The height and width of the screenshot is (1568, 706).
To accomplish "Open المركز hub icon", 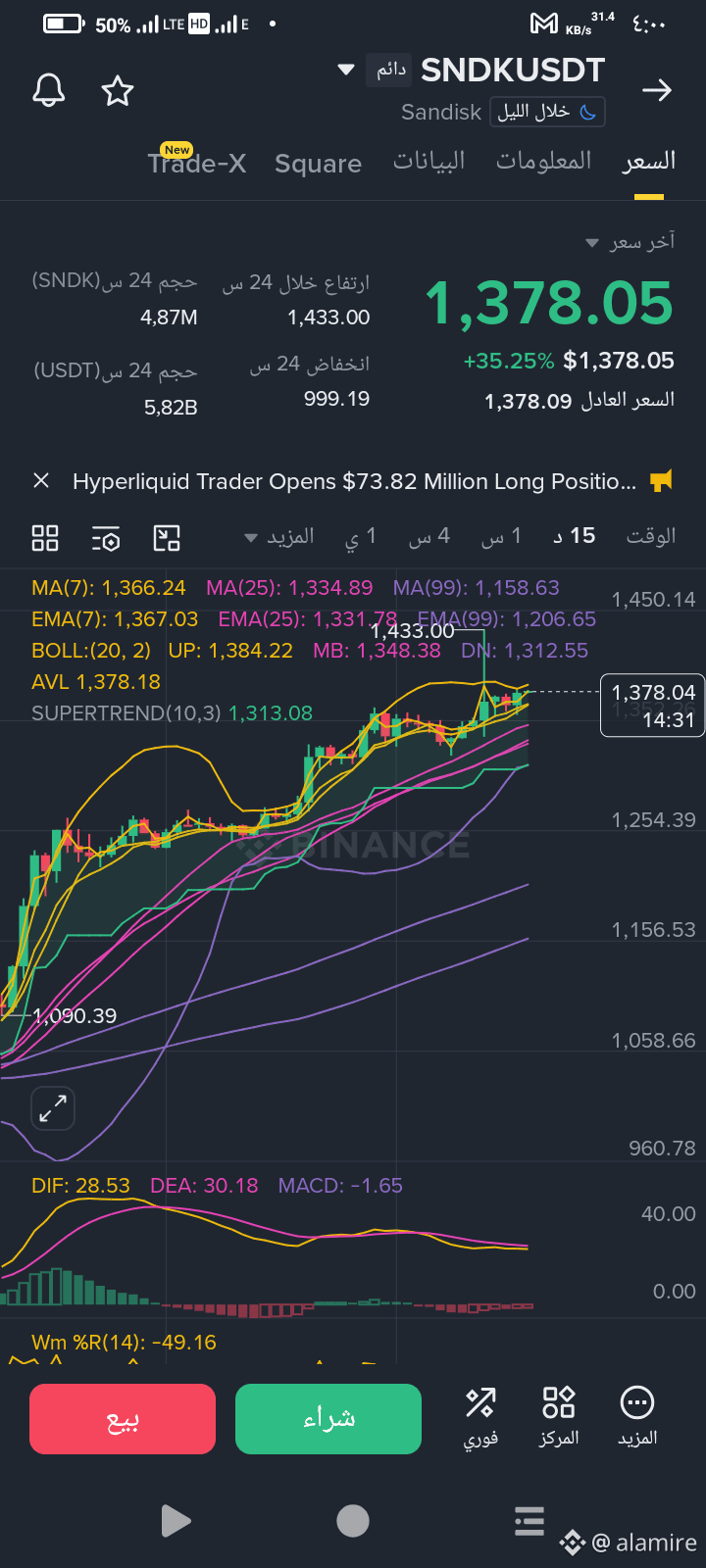I will tap(559, 1416).
